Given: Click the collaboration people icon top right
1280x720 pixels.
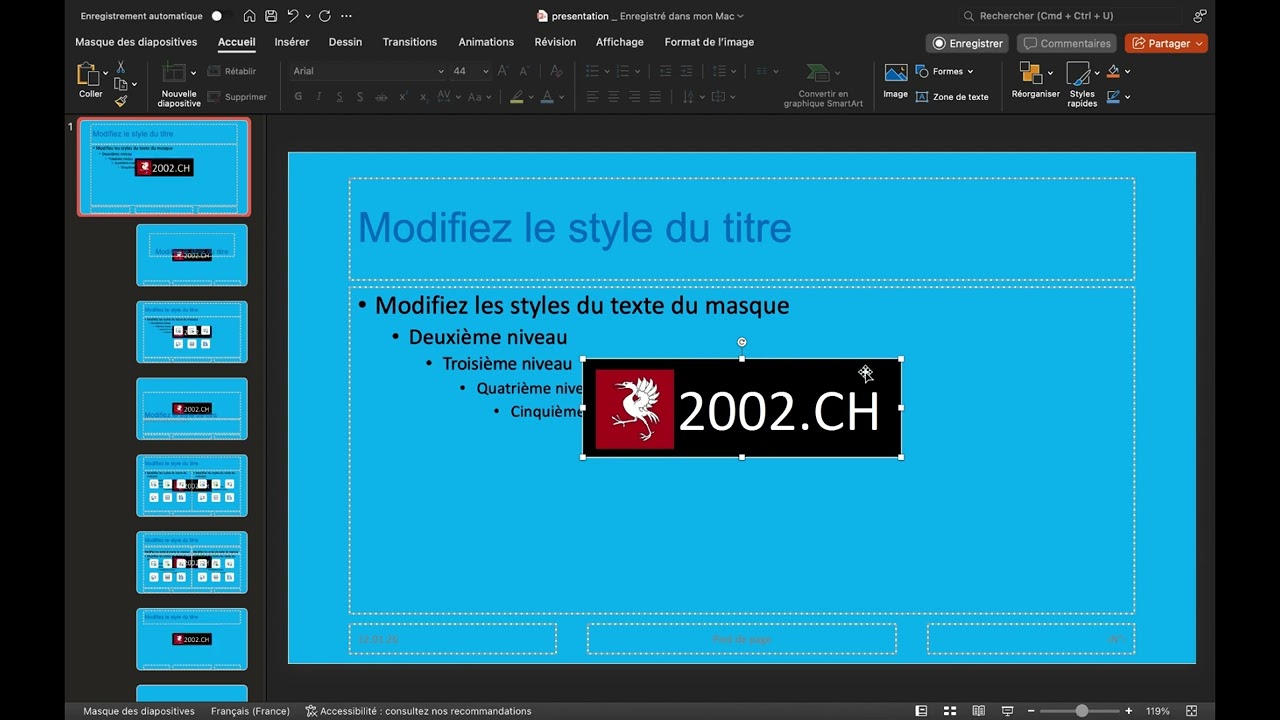Looking at the screenshot, I should 1199,16.
